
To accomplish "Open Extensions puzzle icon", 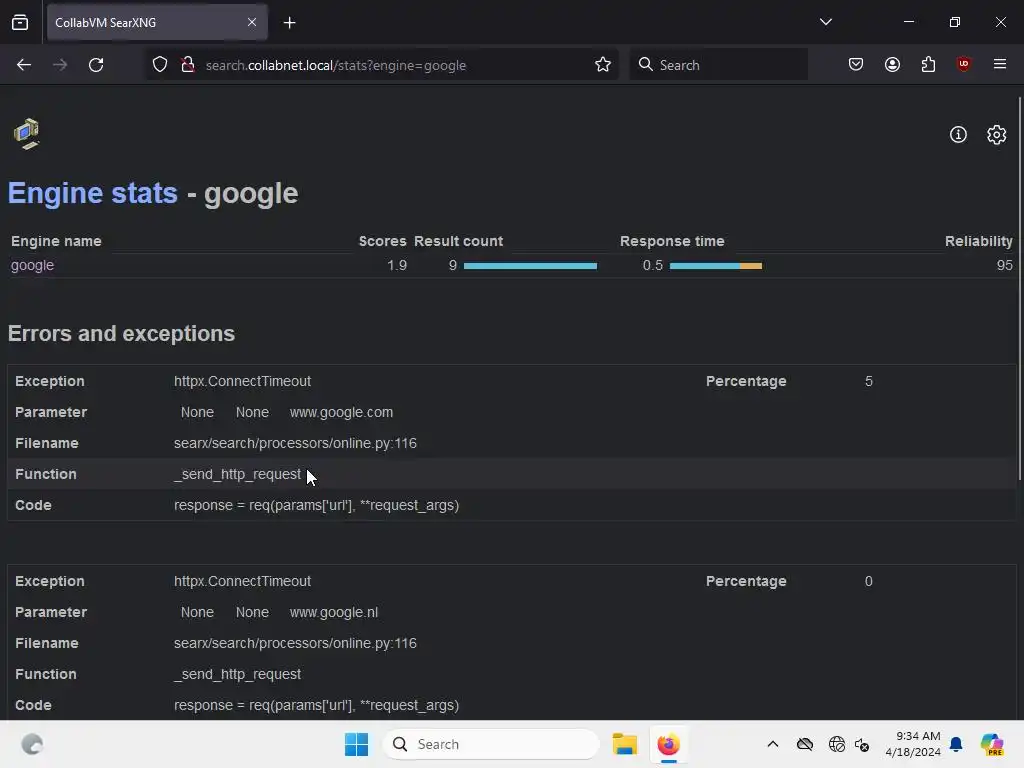I will click(x=928, y=65).
